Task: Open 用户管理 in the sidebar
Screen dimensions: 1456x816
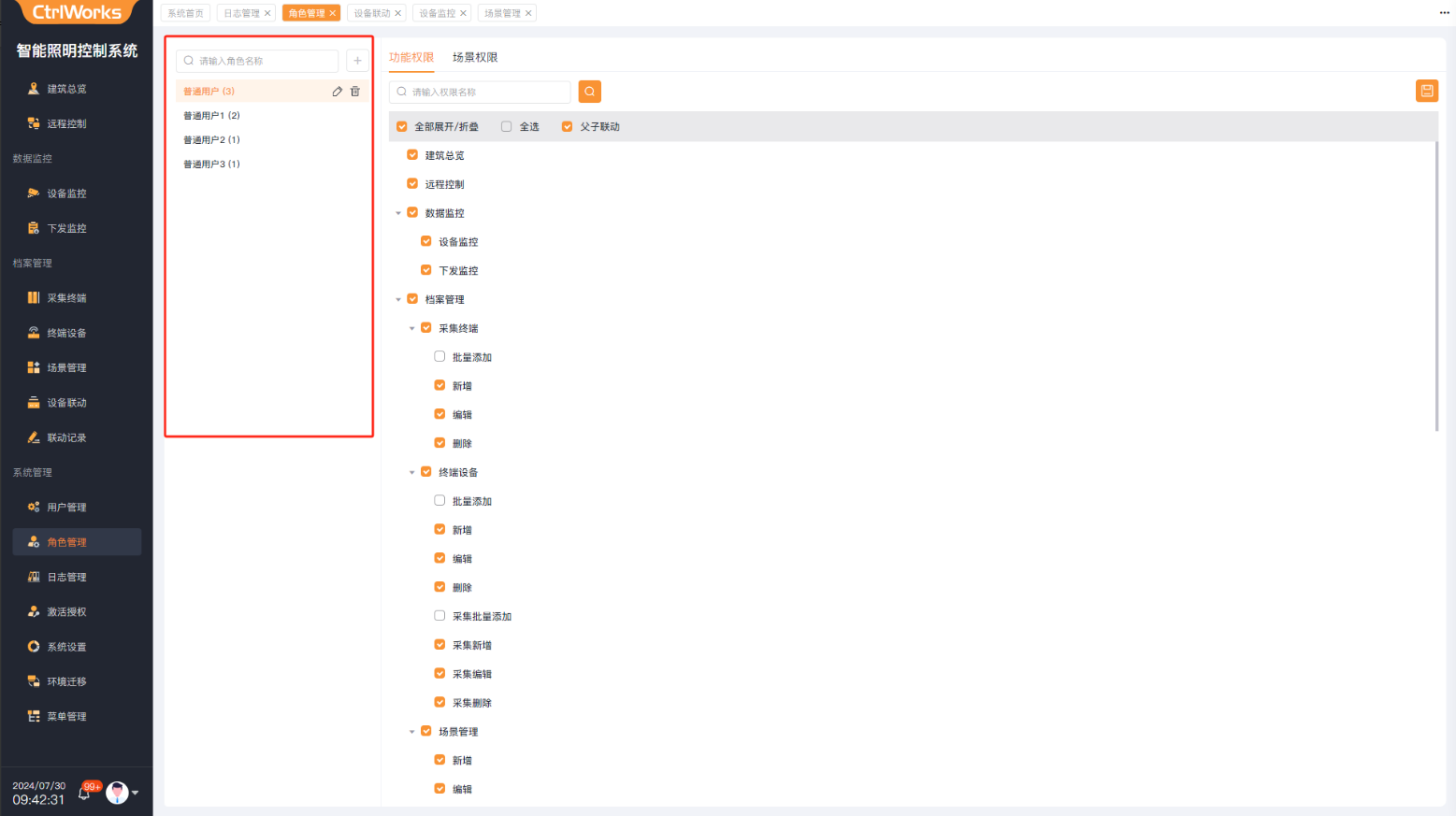Action: point(66,508)
